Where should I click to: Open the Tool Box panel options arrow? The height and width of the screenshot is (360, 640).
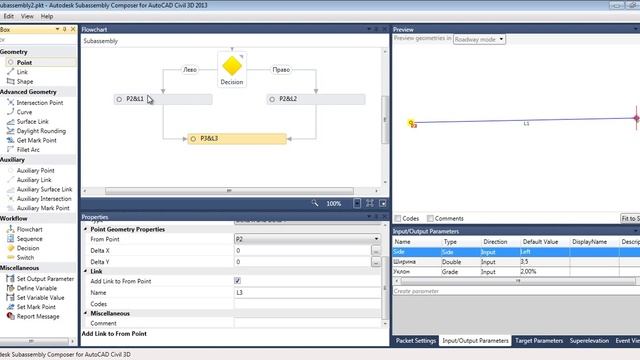[57, 29]
